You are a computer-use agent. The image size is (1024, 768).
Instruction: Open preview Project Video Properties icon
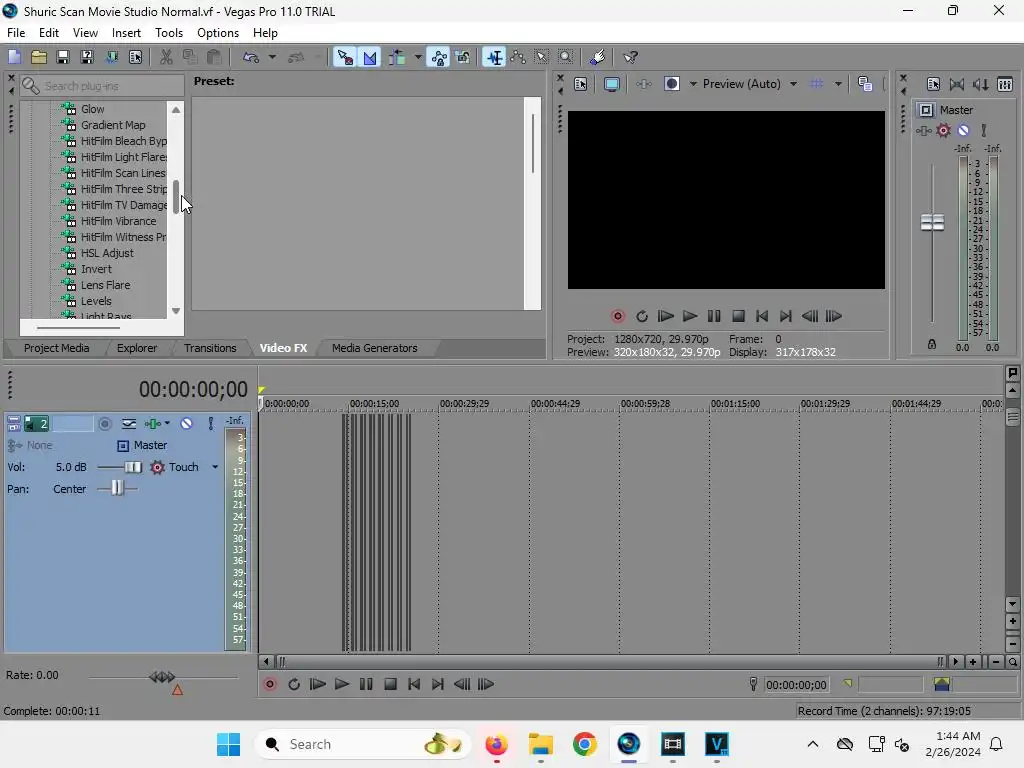581,84
